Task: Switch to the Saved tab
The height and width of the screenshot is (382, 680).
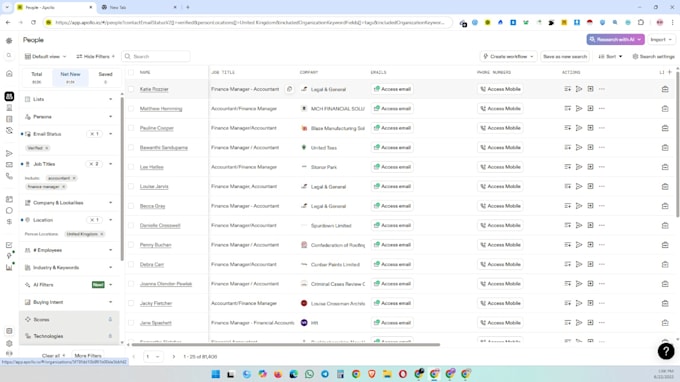Action: 105,77
